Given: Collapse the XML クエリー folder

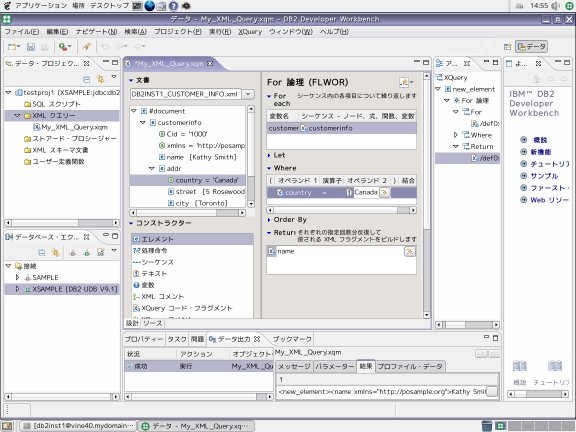Looking at the screenshot, I should [17, 115].
